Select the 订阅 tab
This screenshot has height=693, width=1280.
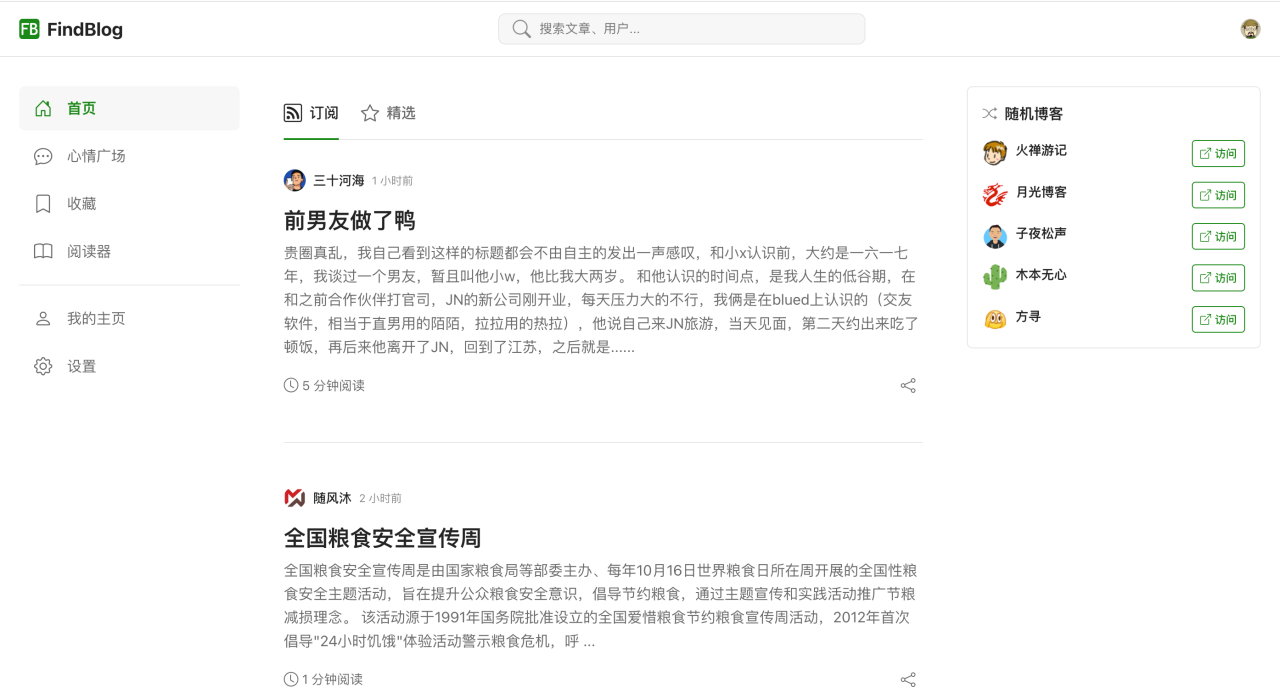pyautogui.click(x=311, y=113)
